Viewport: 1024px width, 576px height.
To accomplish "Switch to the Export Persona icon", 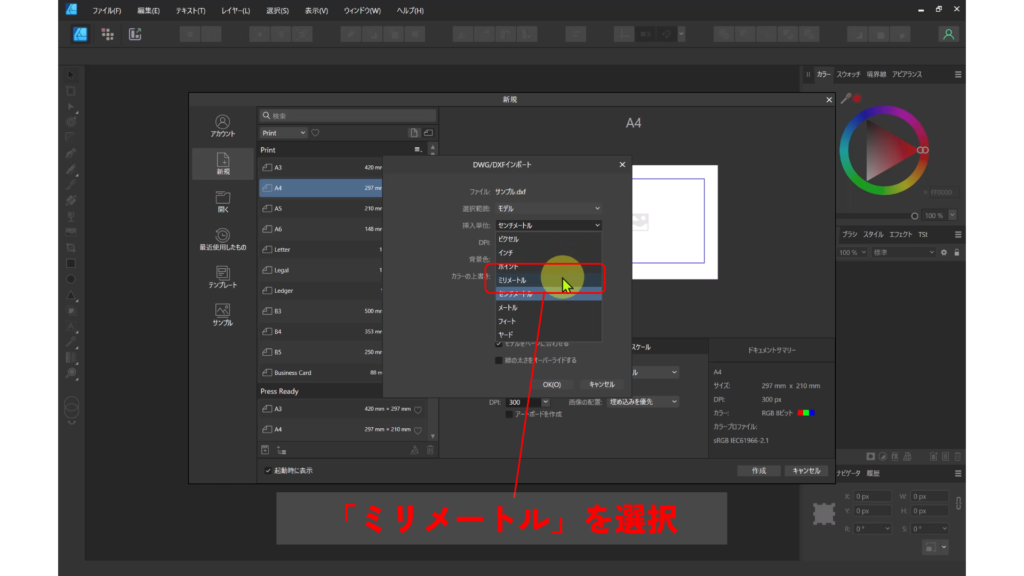I will tap(135, 34).
